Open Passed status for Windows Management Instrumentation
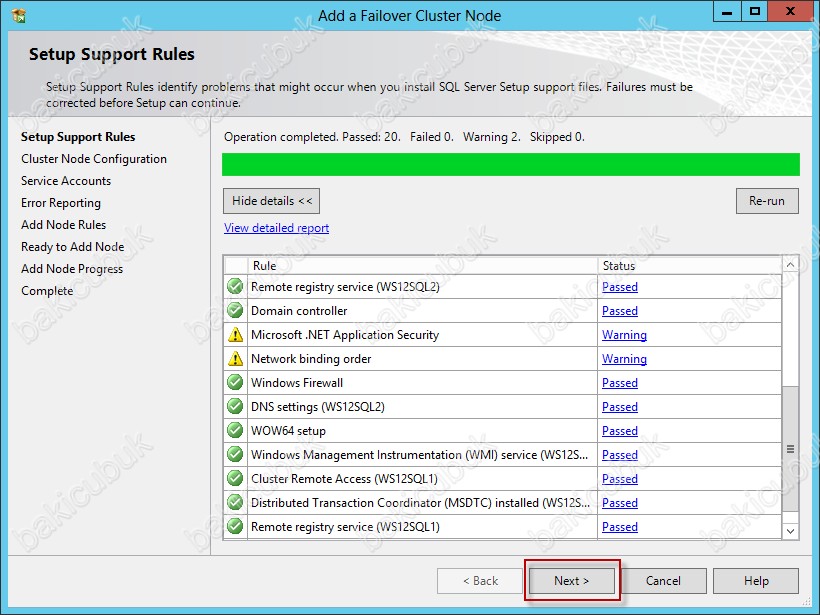This screenshot has height=615, width=820. pyautogui.click(x=620, y=455)
